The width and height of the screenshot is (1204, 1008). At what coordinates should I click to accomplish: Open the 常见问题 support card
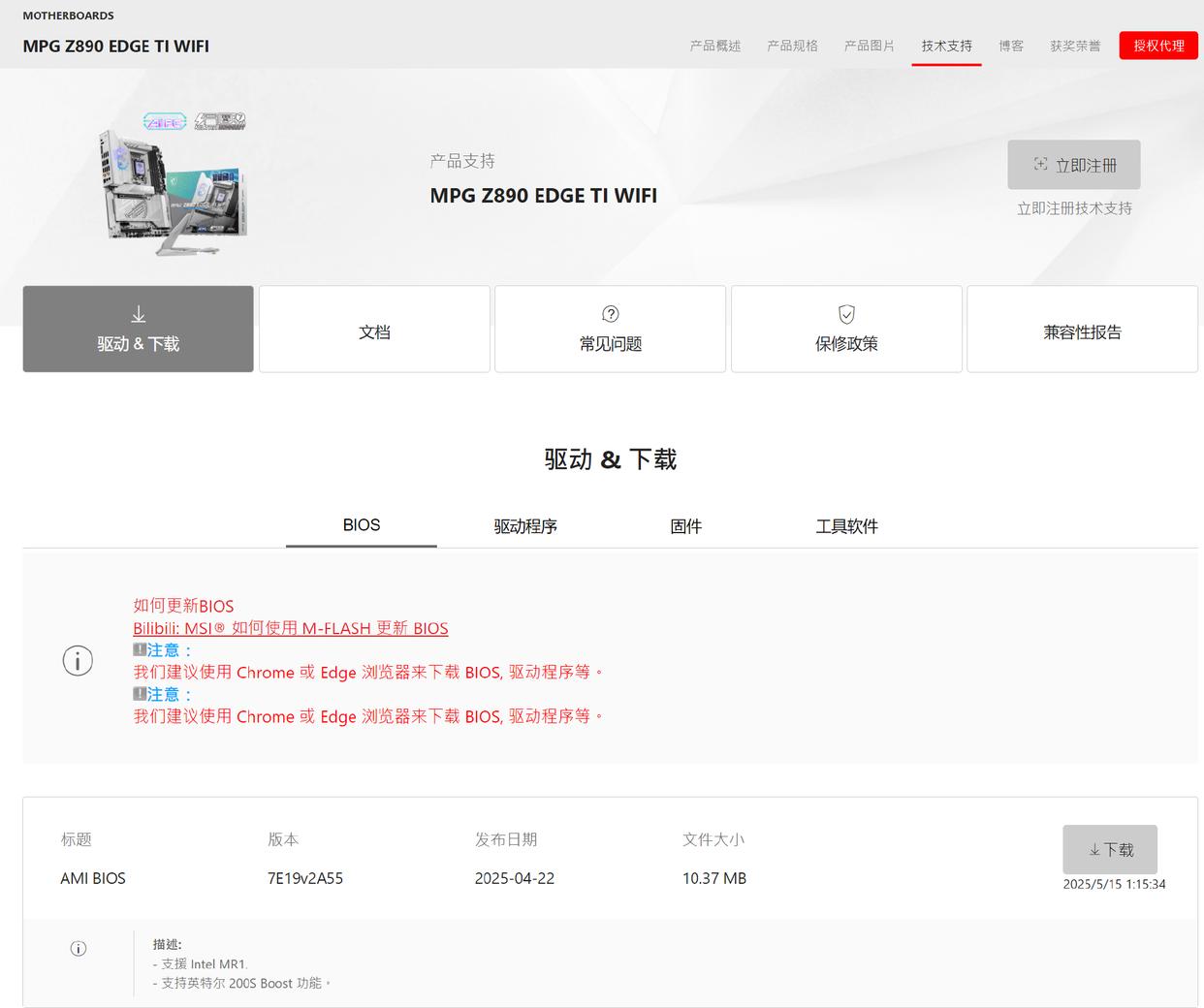coord(611,329)
